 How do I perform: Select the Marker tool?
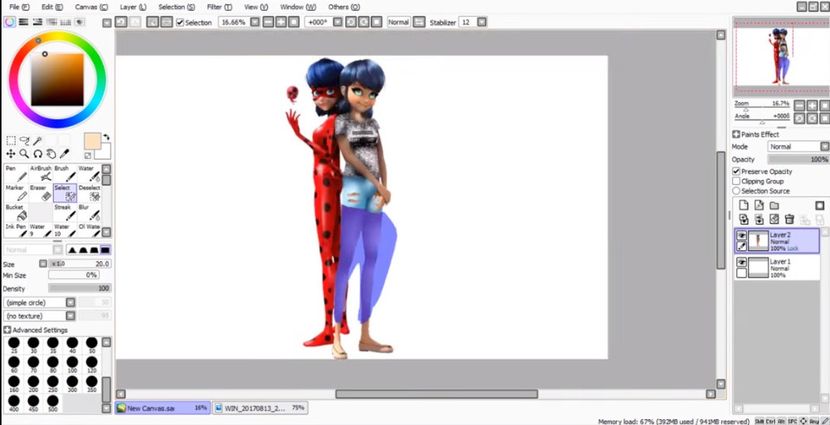pyautogui.click(x=16, y=192)
